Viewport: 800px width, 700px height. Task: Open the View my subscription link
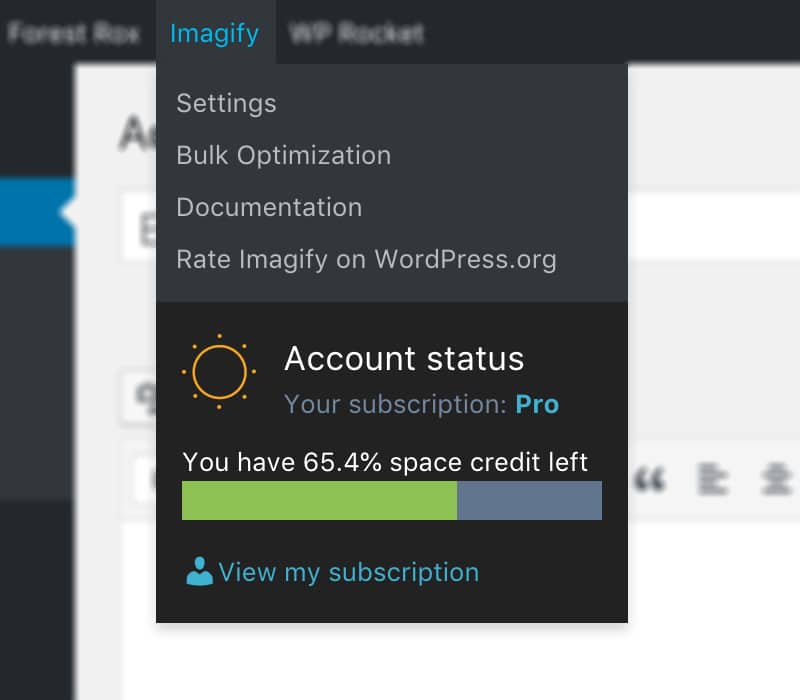(x=348, y=572)
